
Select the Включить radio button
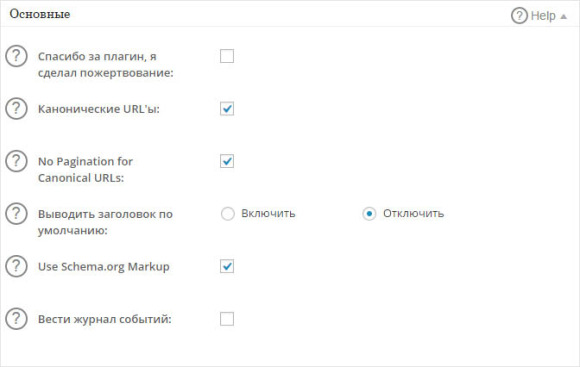point(227,214)
